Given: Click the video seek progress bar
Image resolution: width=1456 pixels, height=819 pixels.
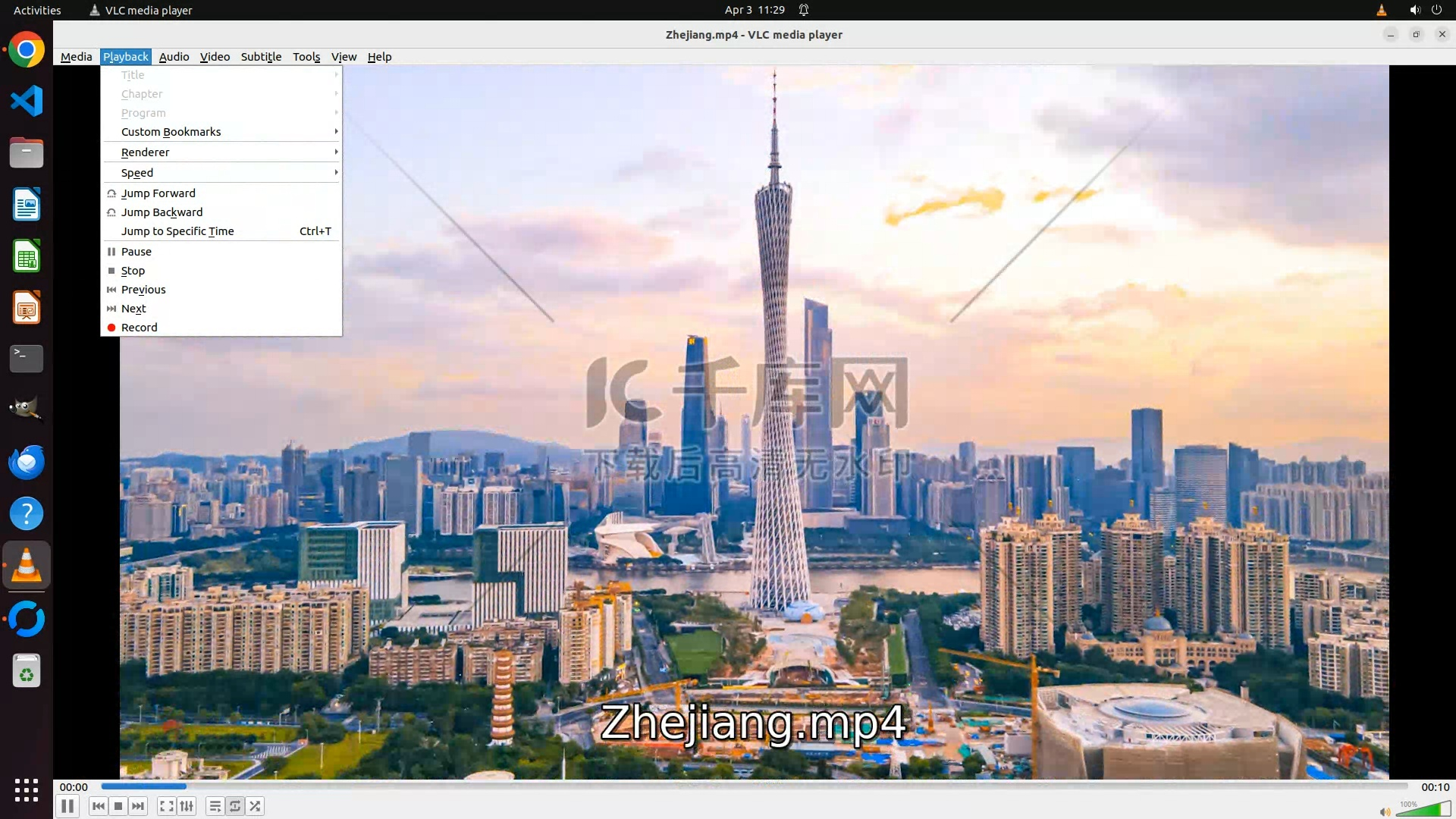Looking at the screenshot, I should (754, 786).
